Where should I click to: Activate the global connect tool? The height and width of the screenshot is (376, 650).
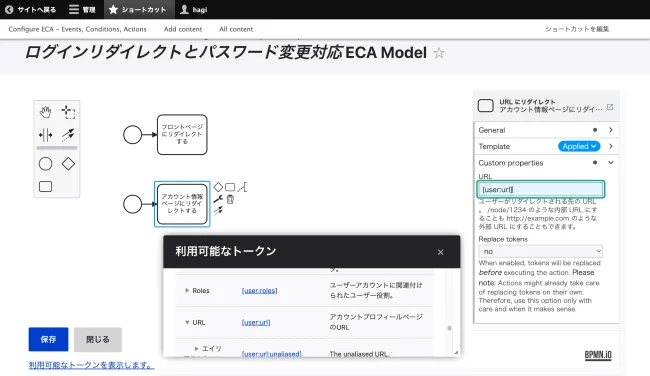(x=68, y=134)
